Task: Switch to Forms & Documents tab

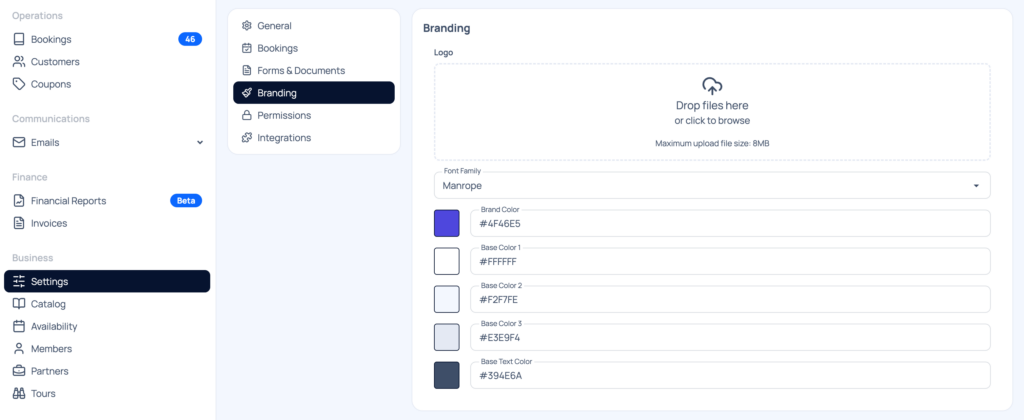Action: click(x=300, y=71)
